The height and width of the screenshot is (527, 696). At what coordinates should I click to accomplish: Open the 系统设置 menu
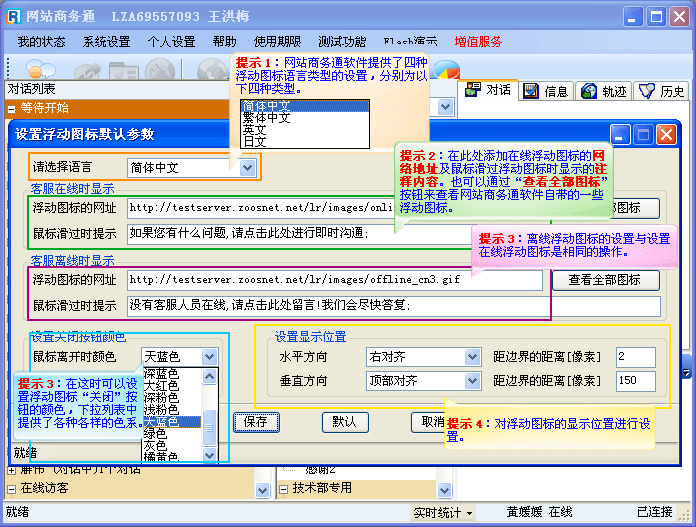(106, 42)
